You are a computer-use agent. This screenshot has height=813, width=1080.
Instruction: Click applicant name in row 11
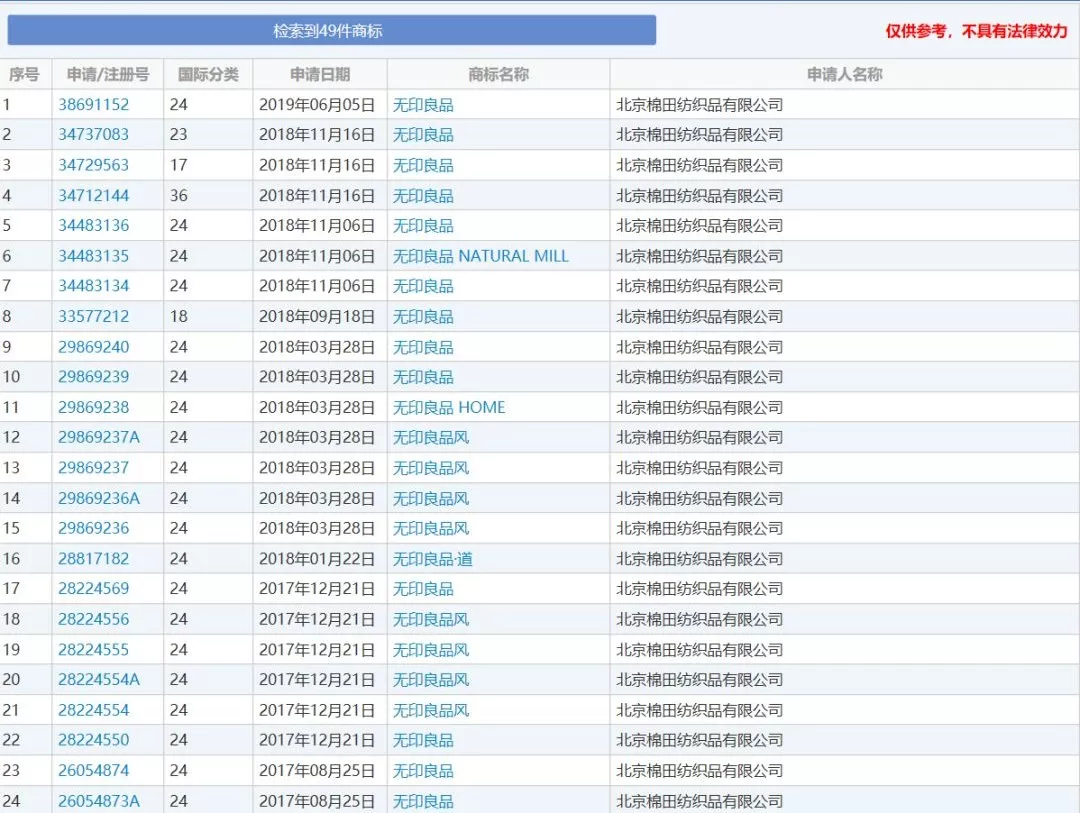pyautogui.click(x=700, y=407)
